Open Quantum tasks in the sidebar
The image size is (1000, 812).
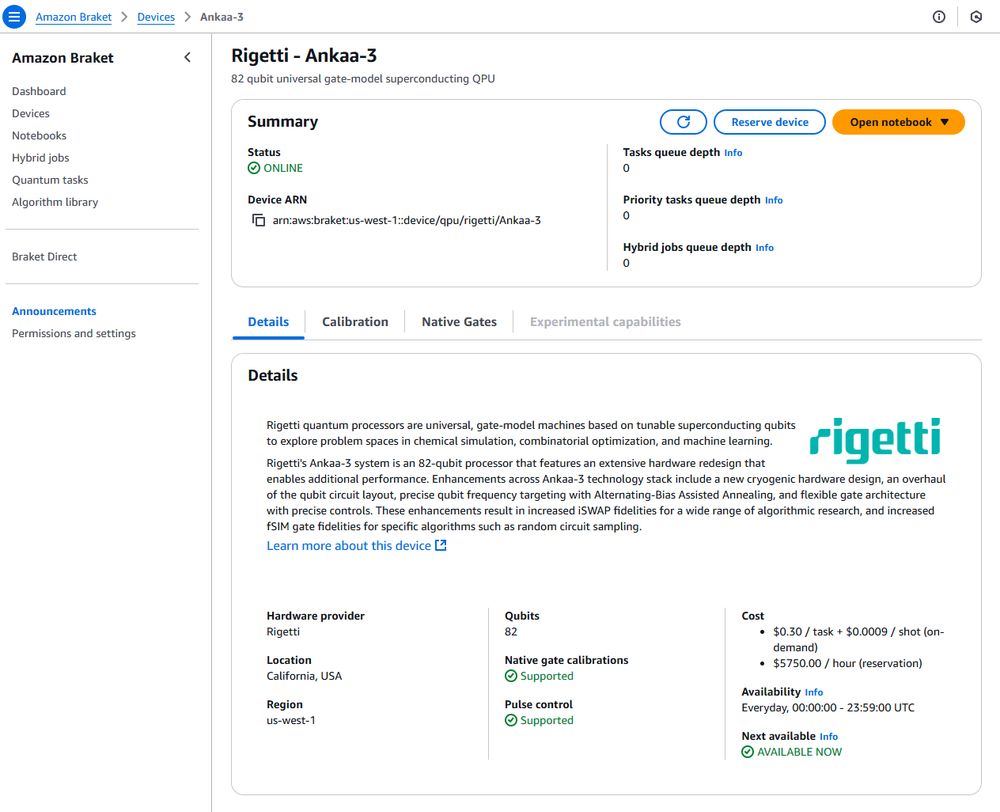[x=50, y=180]
